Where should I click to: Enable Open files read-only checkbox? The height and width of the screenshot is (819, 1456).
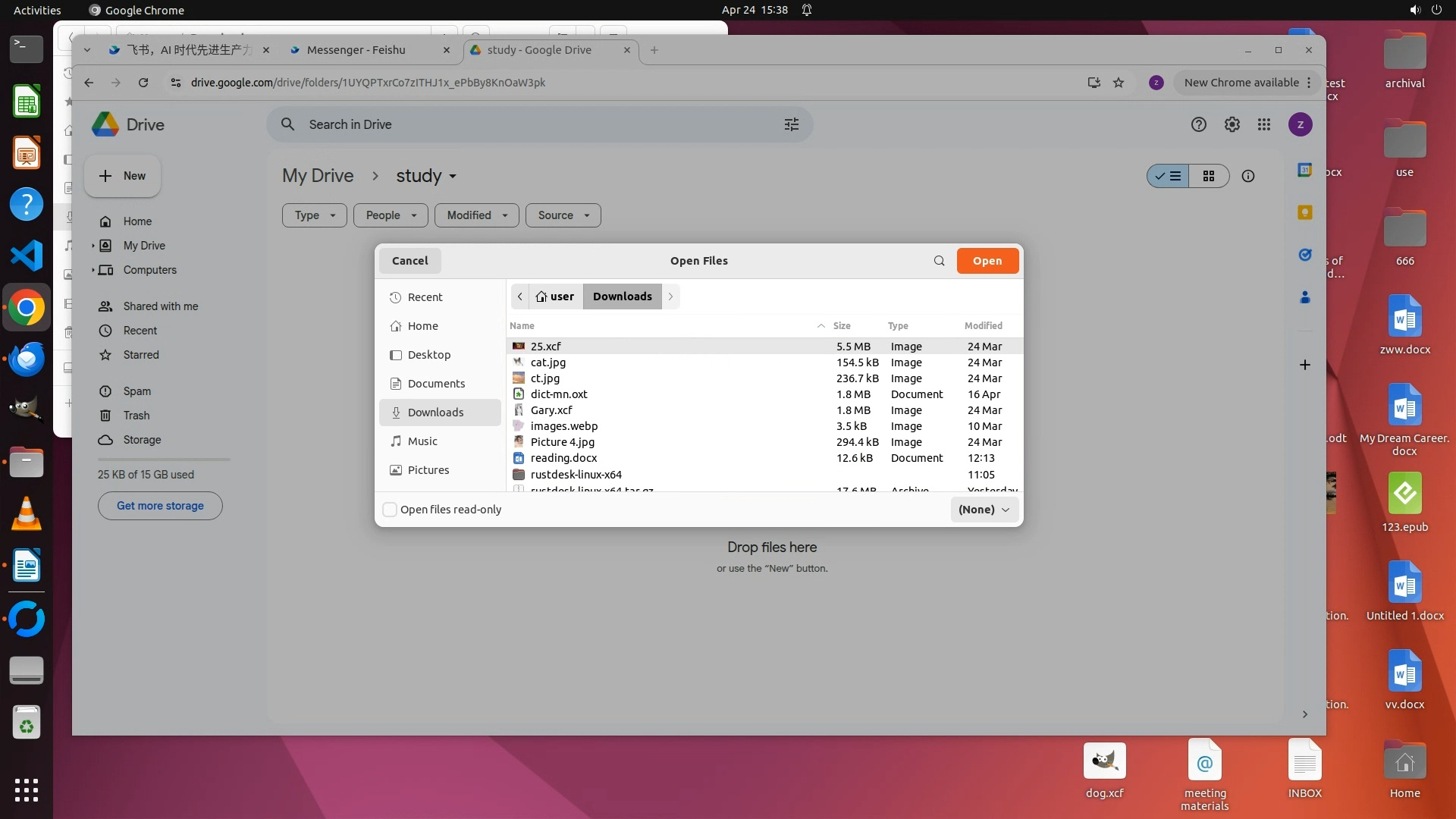click(390, 510)
